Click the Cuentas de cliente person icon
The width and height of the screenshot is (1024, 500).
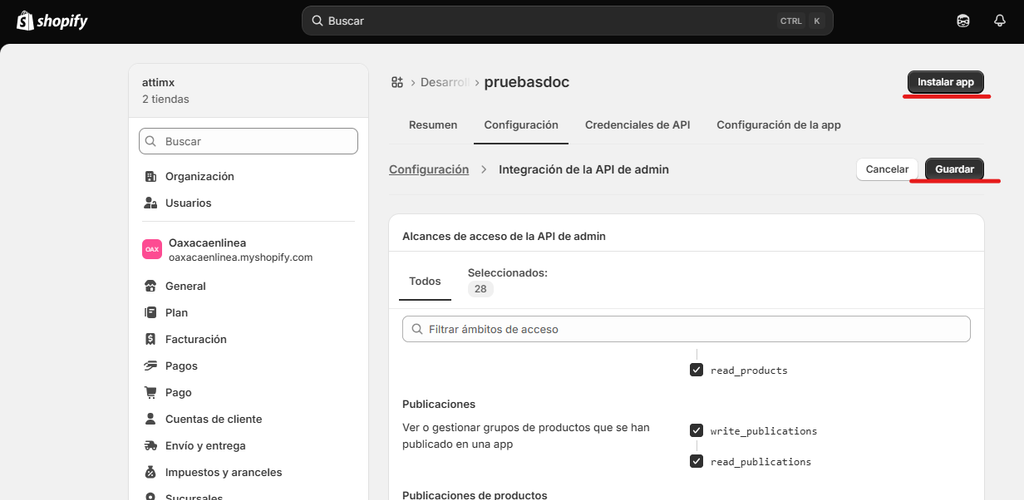150,419
